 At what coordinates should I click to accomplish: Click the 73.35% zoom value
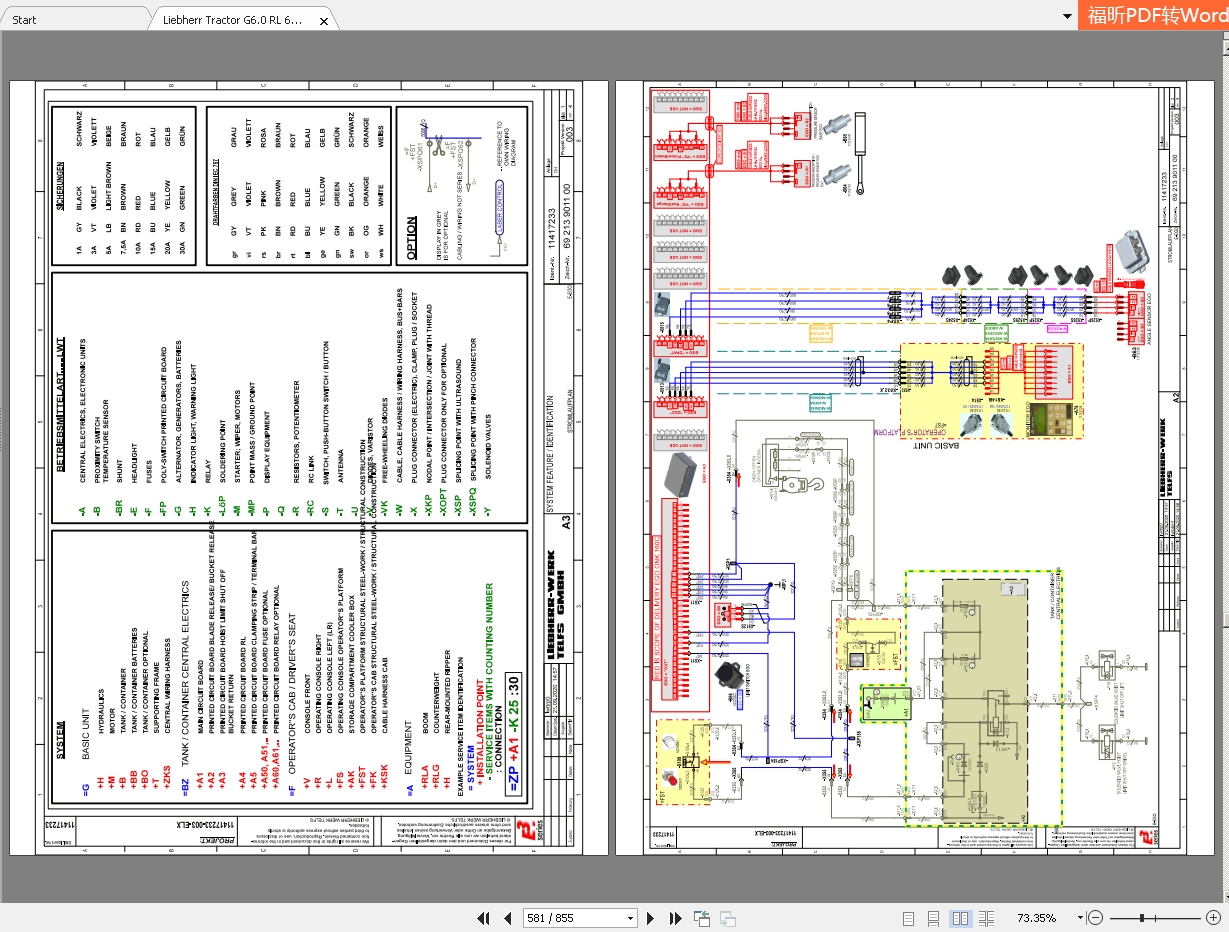[1037, 918]
